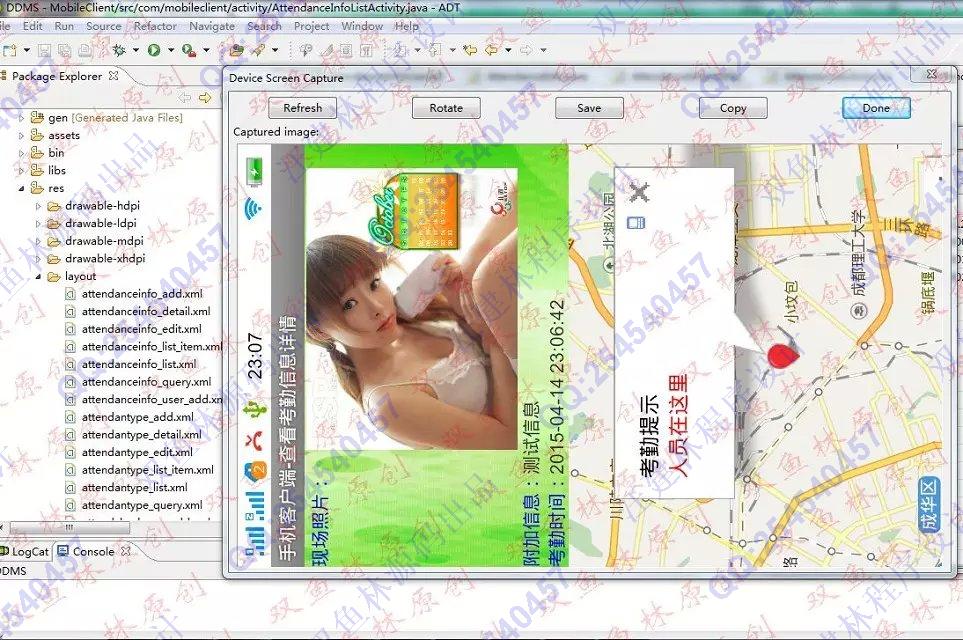Close the Console view tab
Screen dimensions: 963x640
[x=126, y=551]
